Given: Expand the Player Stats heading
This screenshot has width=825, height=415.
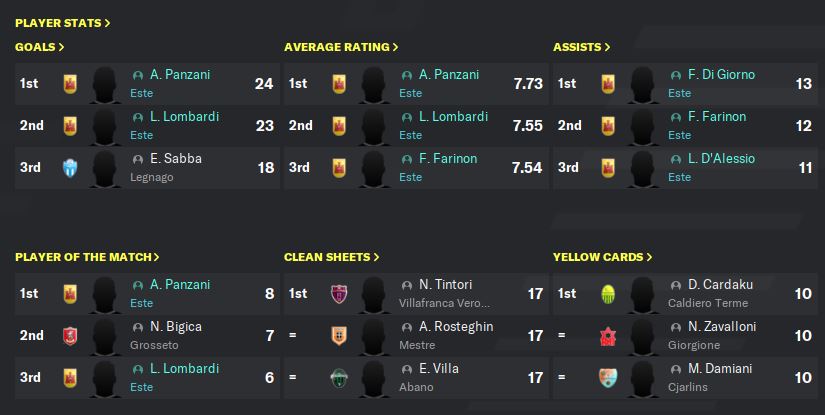Looking at the screenshot, I should tap(63, 22).
